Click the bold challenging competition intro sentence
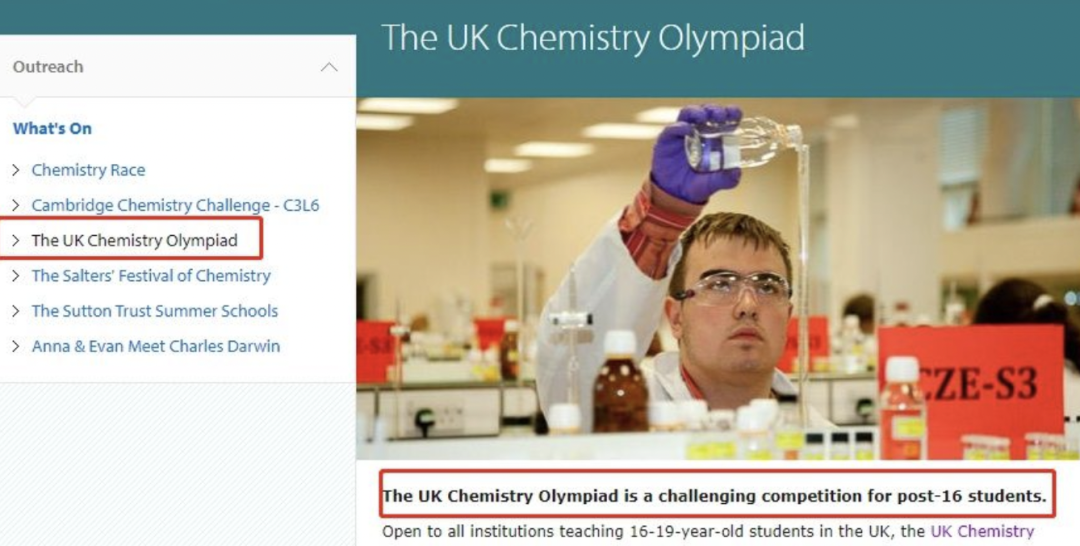The height and width of the screenshot is (546, 1080). tap(714, 496)
